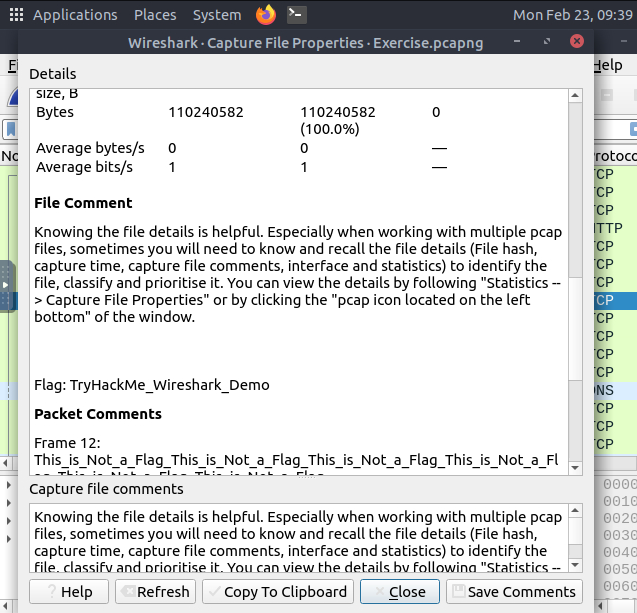
Task: Click left scroll arrow of the packet list
Action: tap(5, 463)
